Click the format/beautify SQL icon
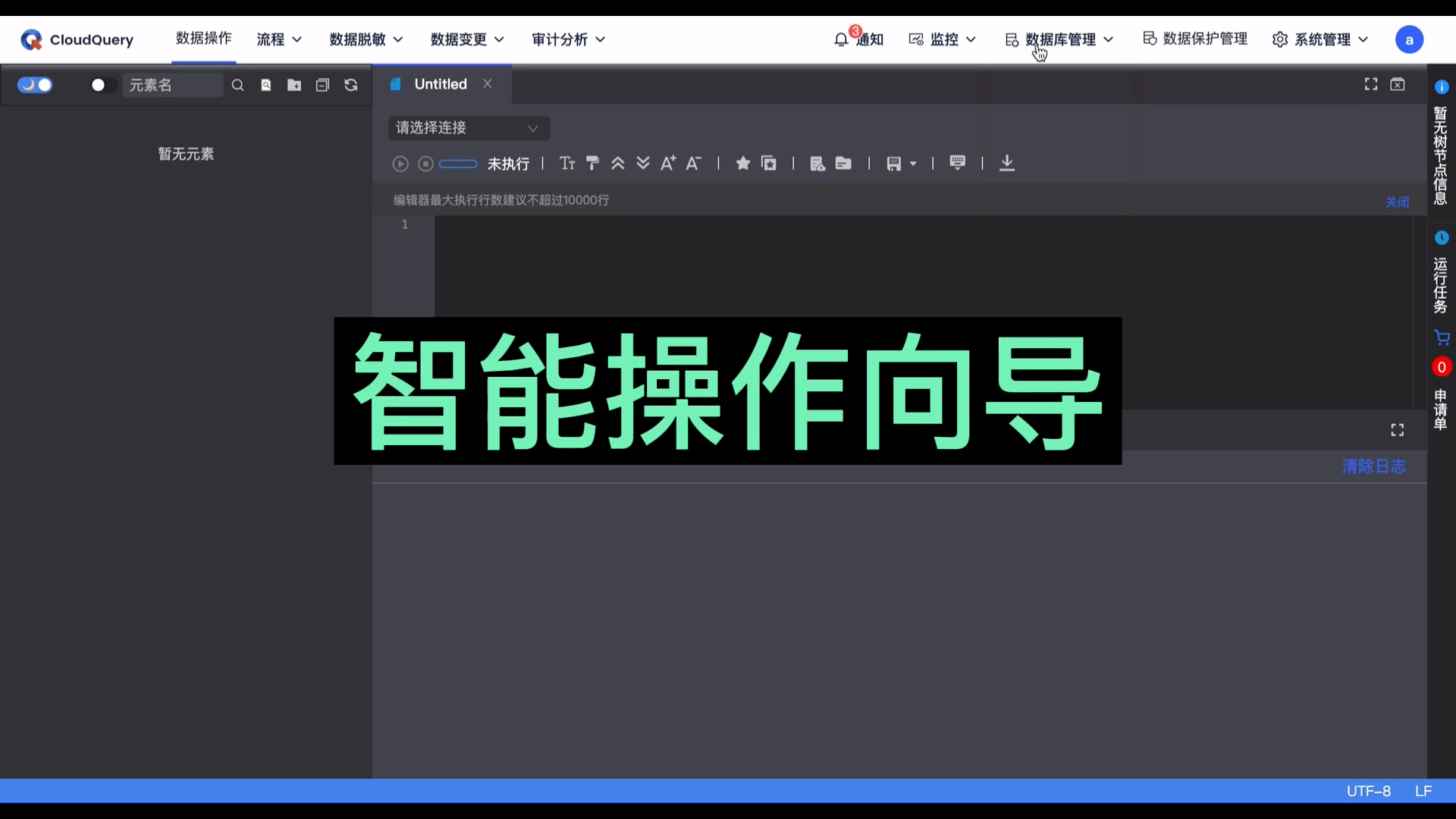This screenshot has height=819, width=1456. coord(592,163)
